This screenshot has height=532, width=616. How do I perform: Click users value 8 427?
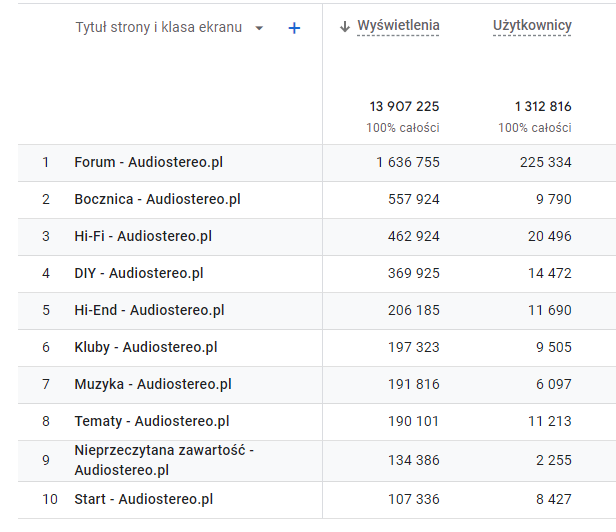(x=554, y=499)
